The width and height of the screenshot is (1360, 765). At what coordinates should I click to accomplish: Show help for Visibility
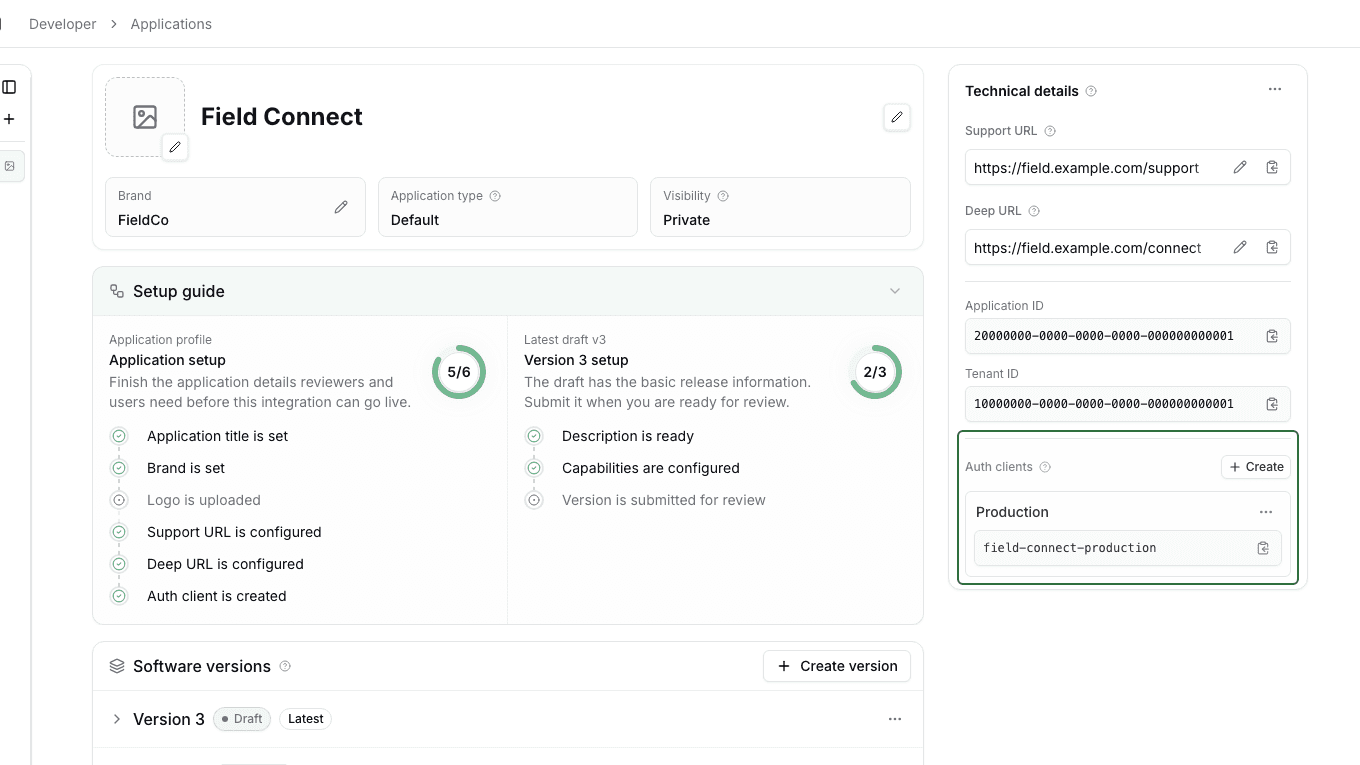tap(723, 196)
